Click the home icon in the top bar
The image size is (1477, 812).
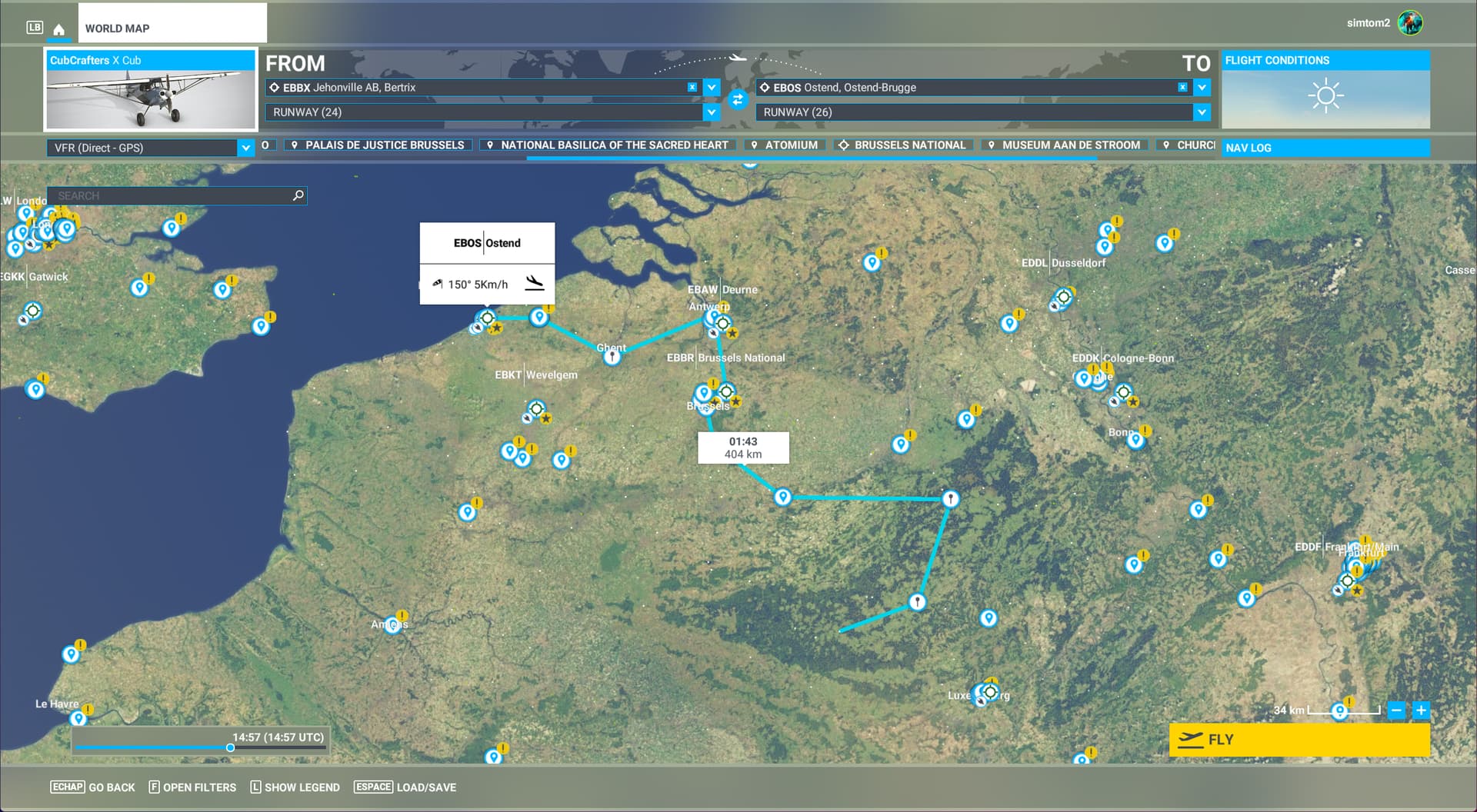pyautogui.click(x=58, y=29)
